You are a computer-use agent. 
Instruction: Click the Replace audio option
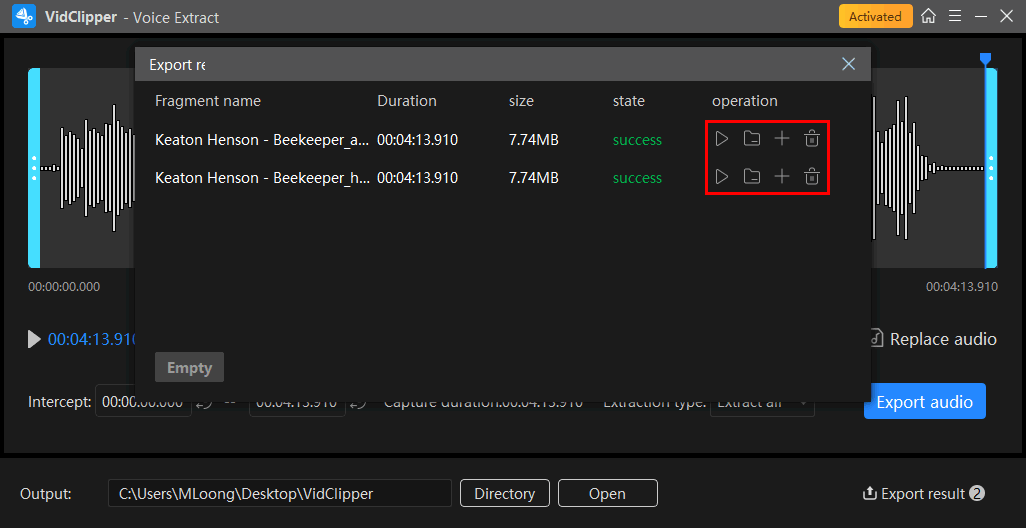pyautogui.click(x=932, y=339)
